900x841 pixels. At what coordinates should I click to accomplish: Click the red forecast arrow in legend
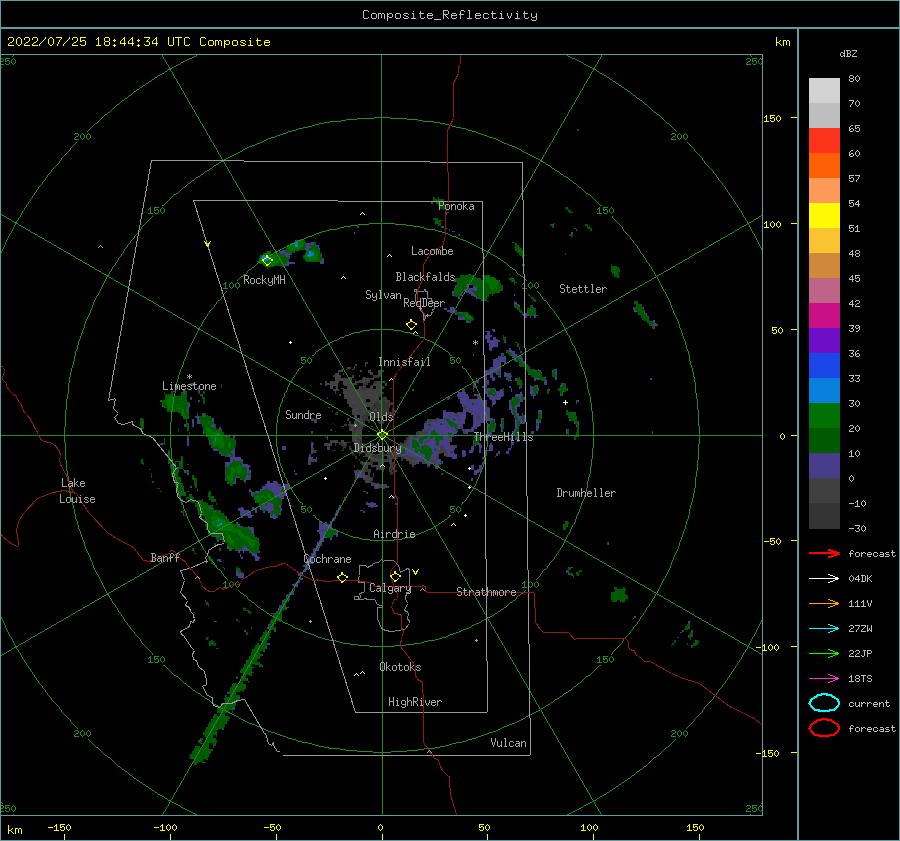click(x=824, y=553)
